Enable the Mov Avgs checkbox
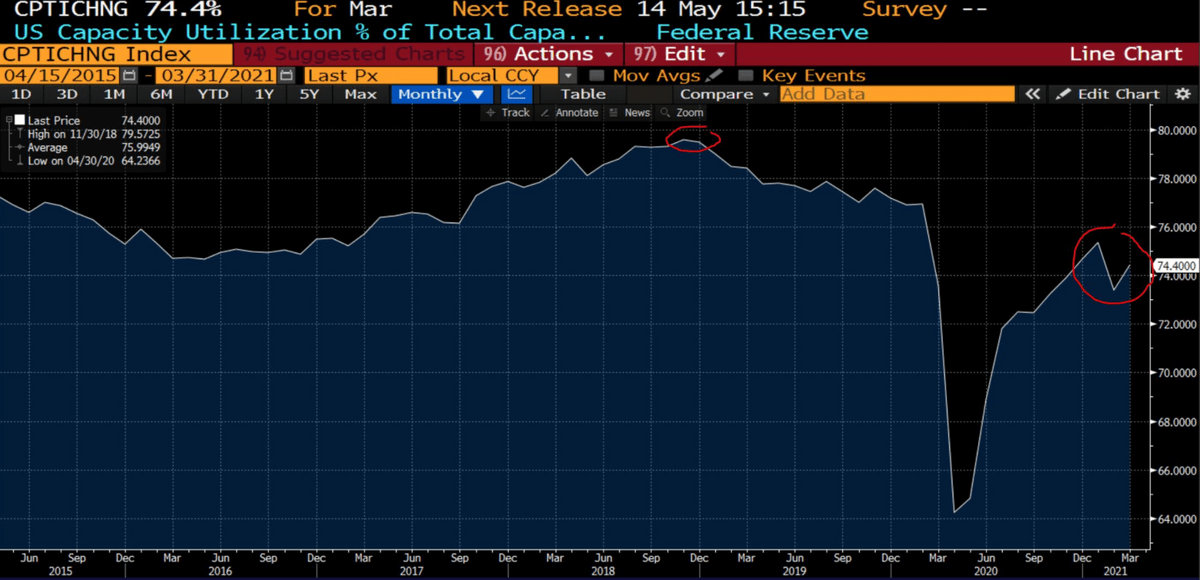 [x=596, y=75]
